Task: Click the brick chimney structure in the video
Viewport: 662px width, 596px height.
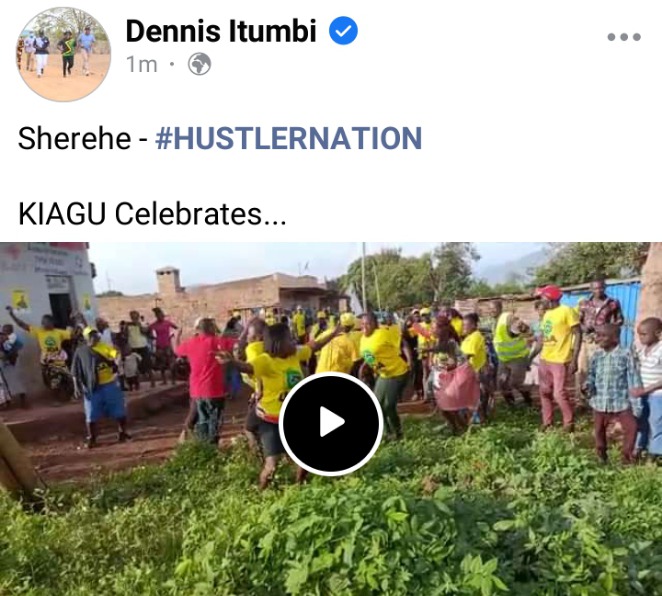Action: [x=168, y=280]
